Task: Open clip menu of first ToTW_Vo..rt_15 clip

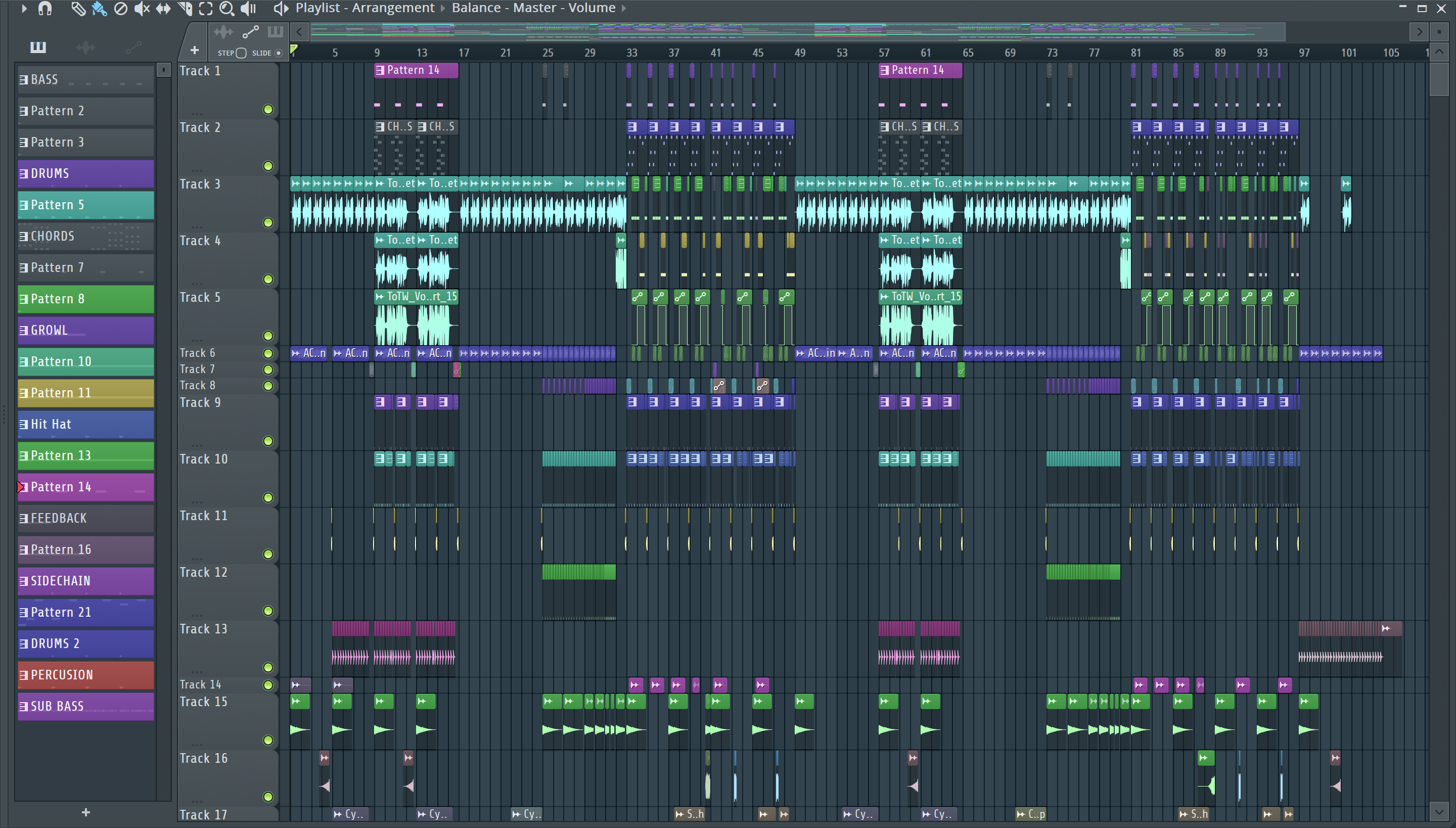Action: click(x=379, y=297)
